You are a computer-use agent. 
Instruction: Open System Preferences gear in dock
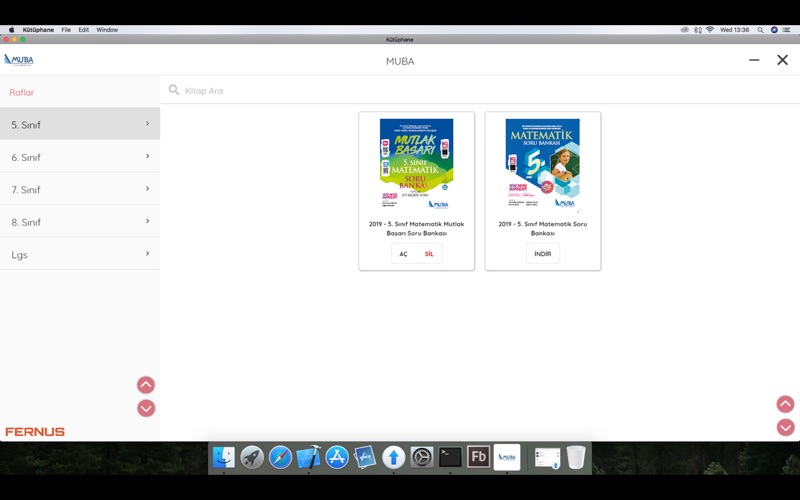point(422,457)
